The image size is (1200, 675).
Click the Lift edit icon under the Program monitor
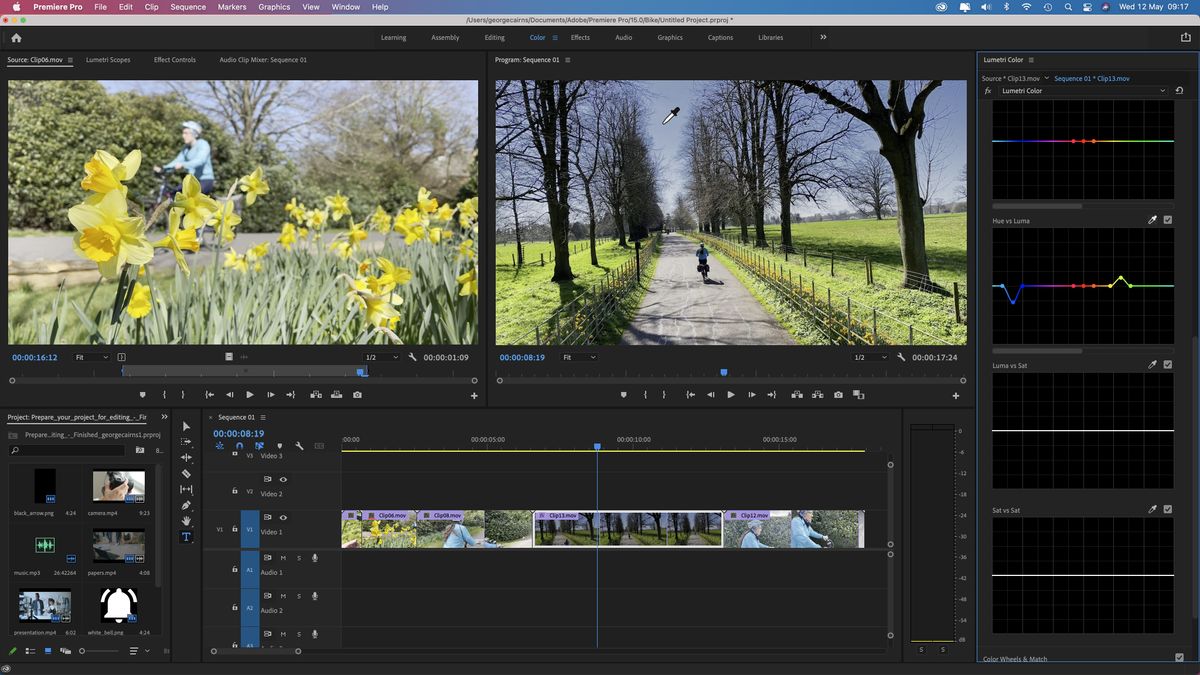pyautogui.click(x=796, y=395)
